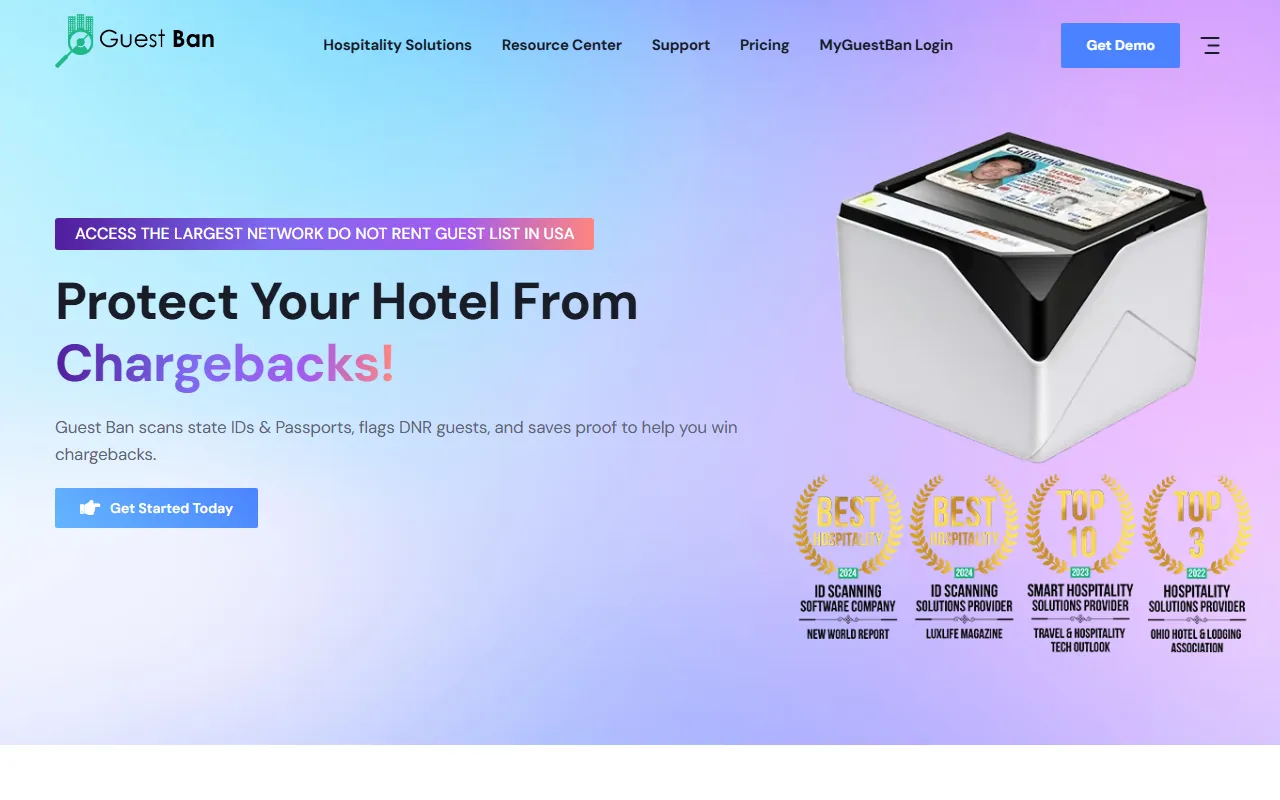Select the LuxLife Magazine award badge

pos(964,558)
